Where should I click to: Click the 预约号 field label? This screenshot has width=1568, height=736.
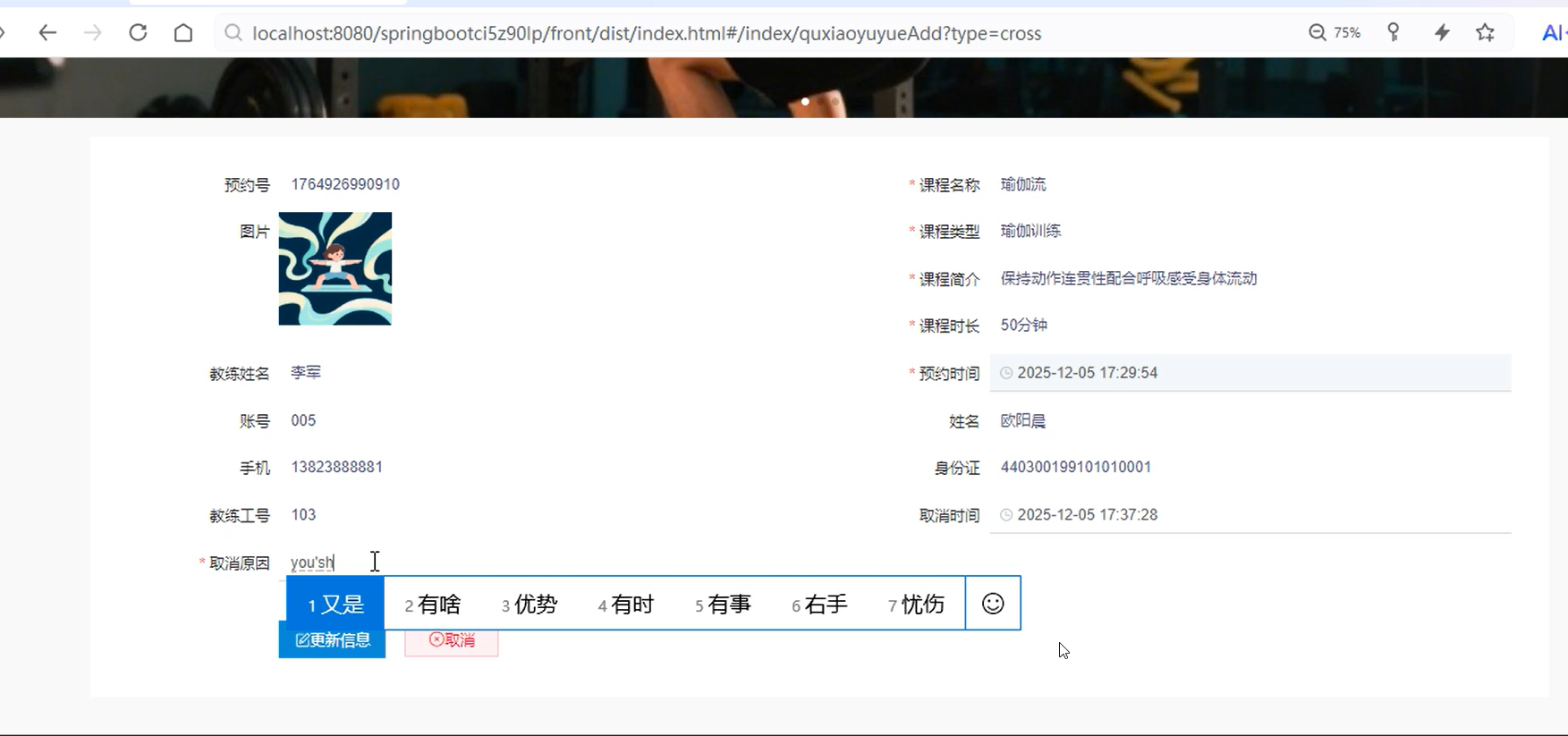point(247,185)
